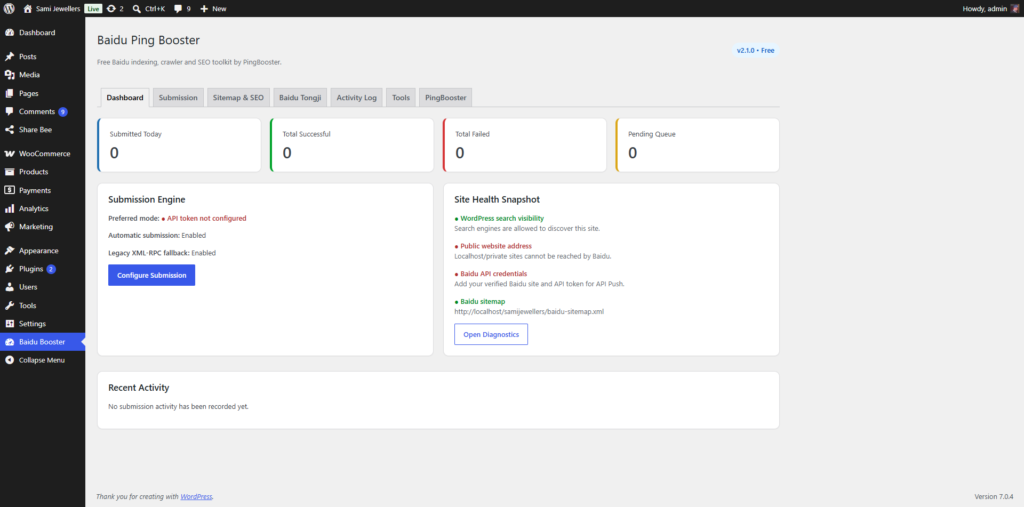1024x507 pixels.
Task: Open the Sami Jewellers site link
Action: (x=59, y=9)
